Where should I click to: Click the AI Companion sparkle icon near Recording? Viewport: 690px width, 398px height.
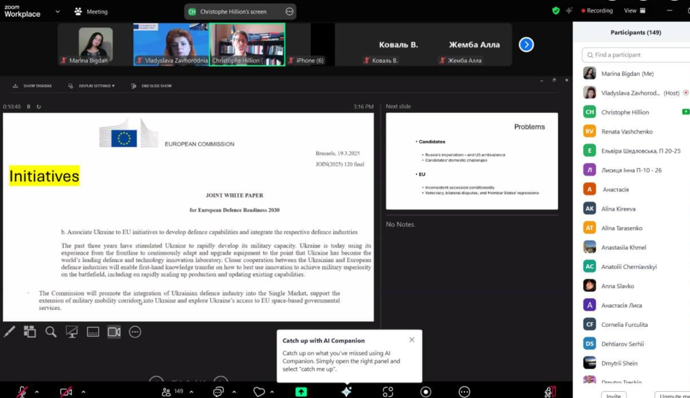(x=569, y=11)
